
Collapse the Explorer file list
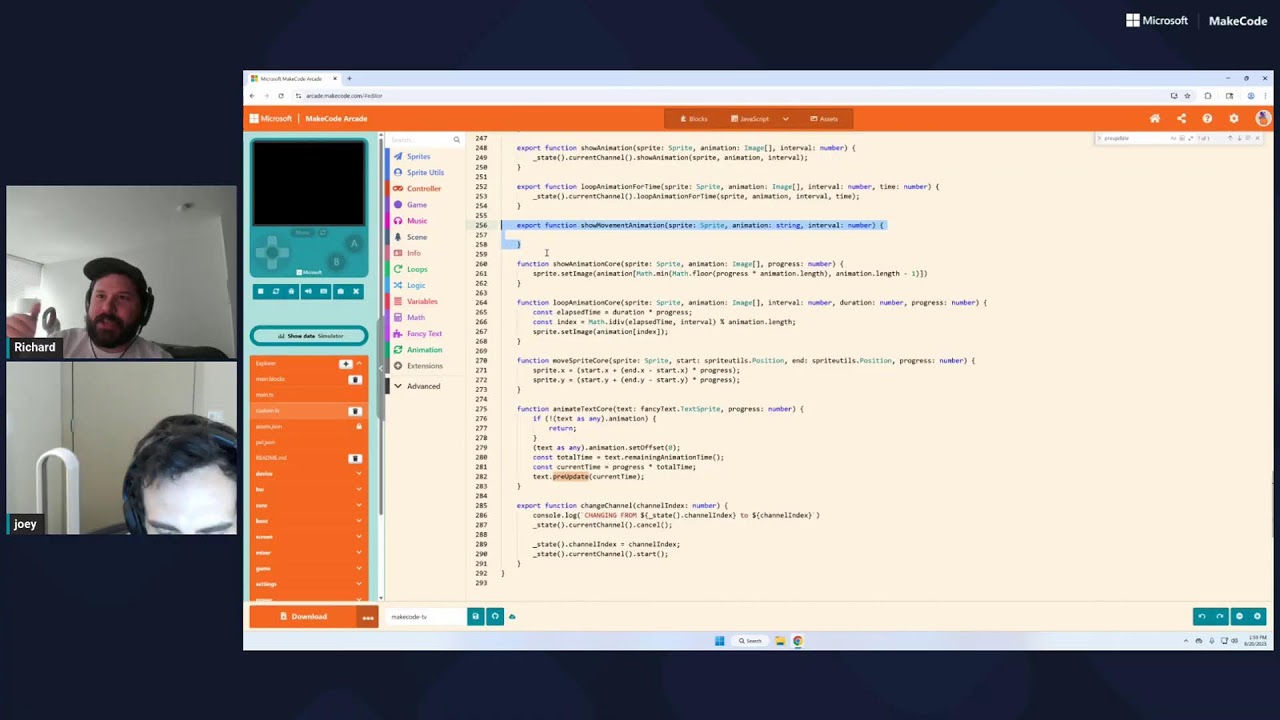[x=360, y=363]
